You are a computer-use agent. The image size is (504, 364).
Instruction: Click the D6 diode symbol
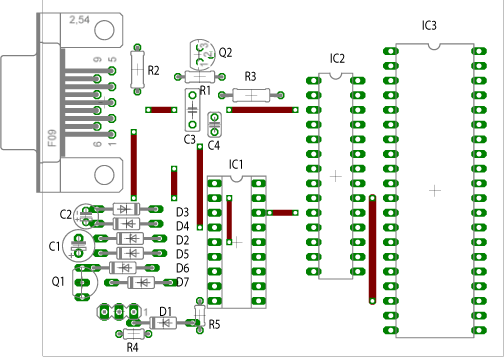123,268
